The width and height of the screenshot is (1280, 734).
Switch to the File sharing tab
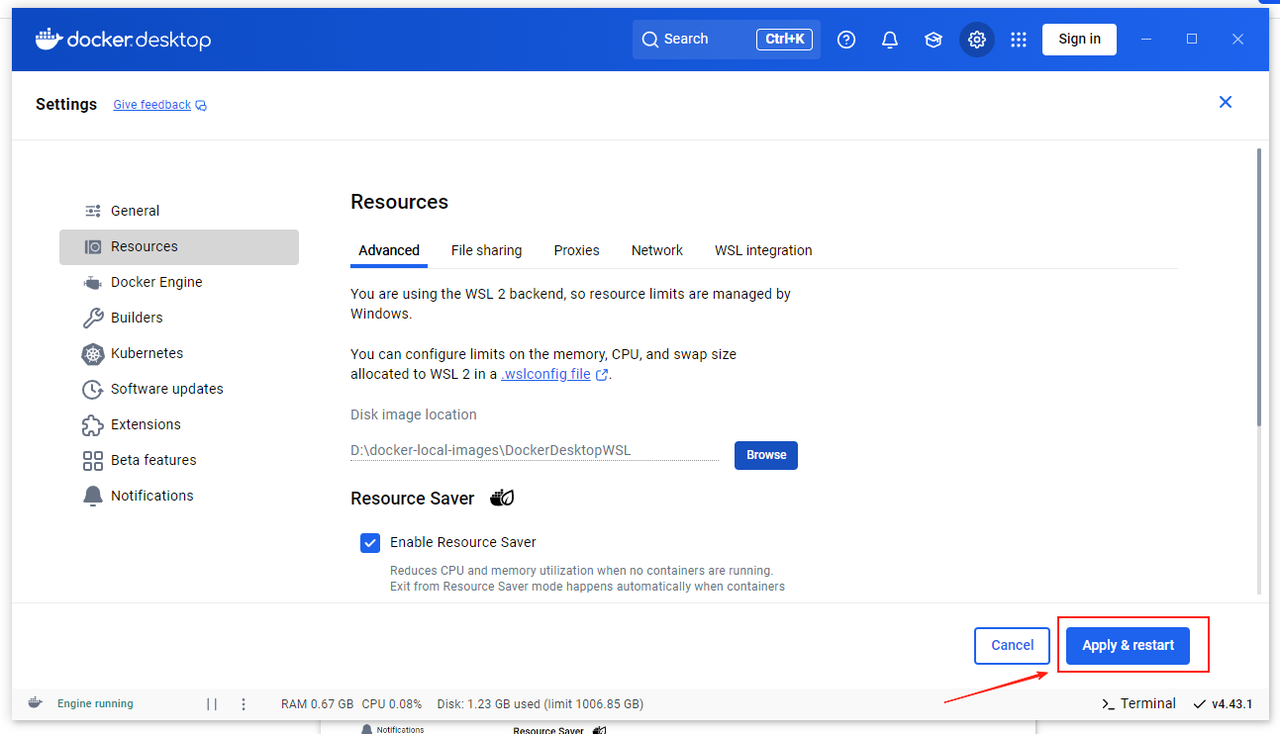[x=486, y=251]
